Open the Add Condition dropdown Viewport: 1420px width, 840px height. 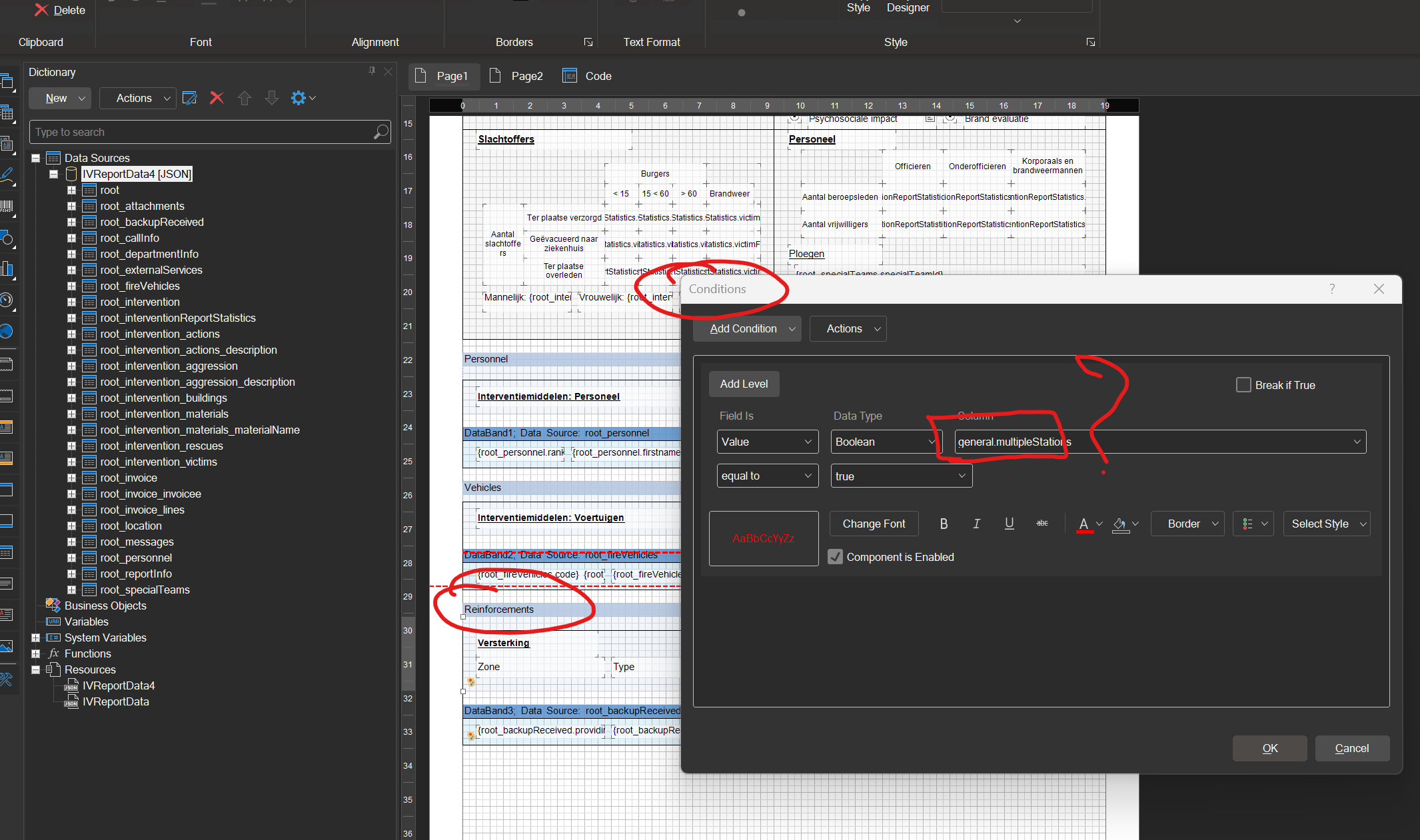(x=747, y=328)
